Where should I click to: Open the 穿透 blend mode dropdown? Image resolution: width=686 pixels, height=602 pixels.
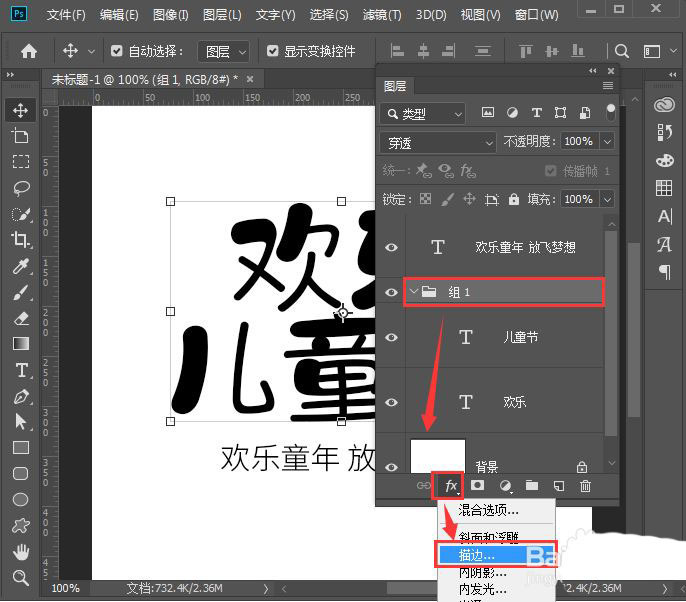(438, 143)
